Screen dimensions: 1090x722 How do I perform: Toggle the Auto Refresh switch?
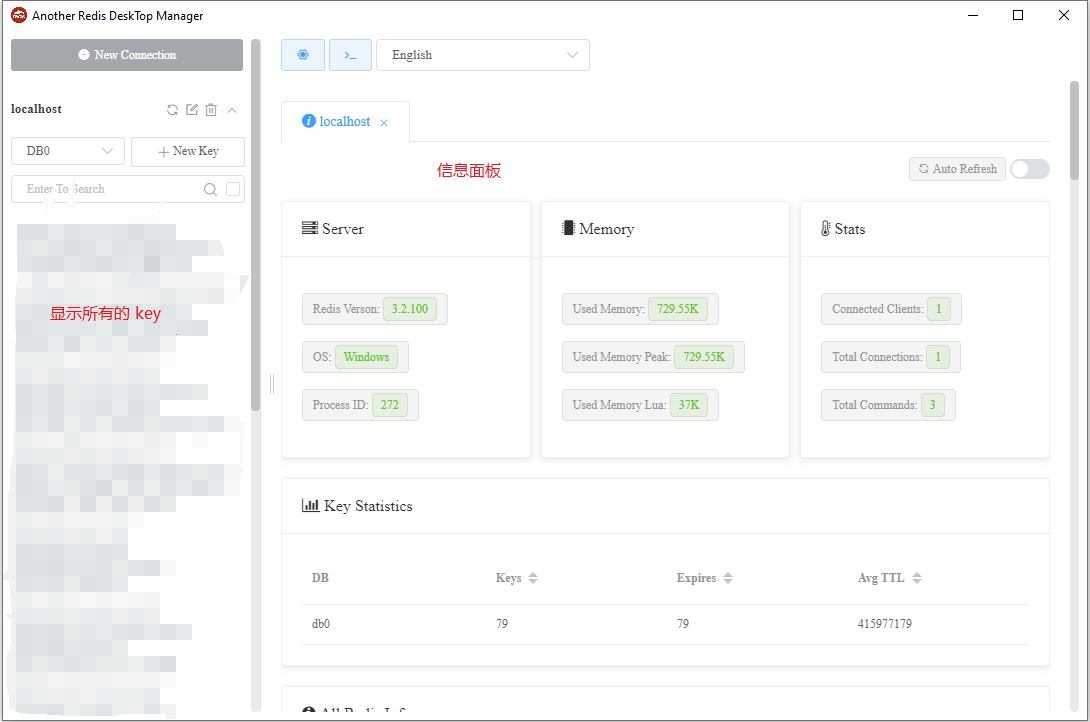click(1030, 169)
